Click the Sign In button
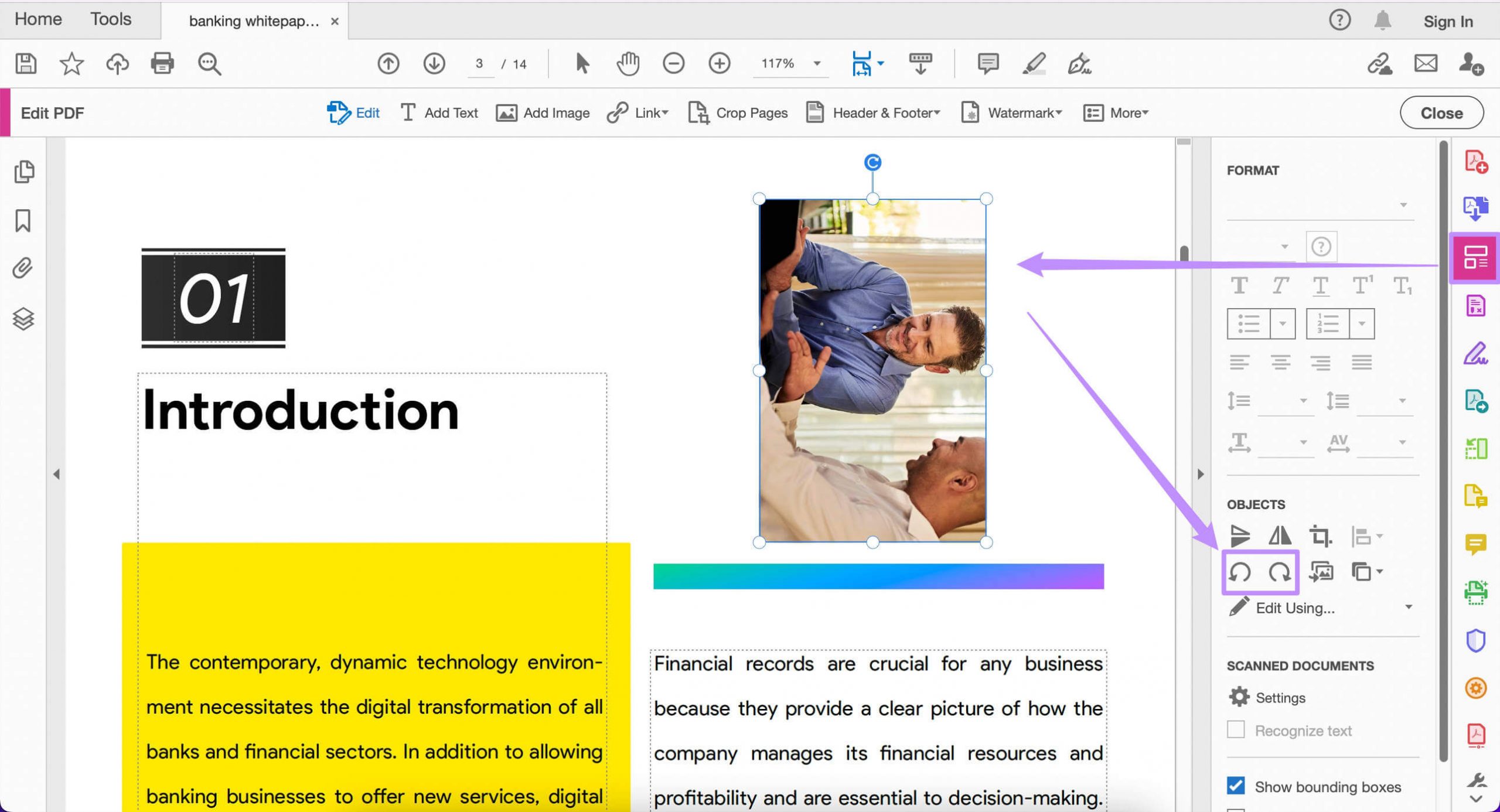Viewport: 1500px width, 812px height. (1448, 21)
